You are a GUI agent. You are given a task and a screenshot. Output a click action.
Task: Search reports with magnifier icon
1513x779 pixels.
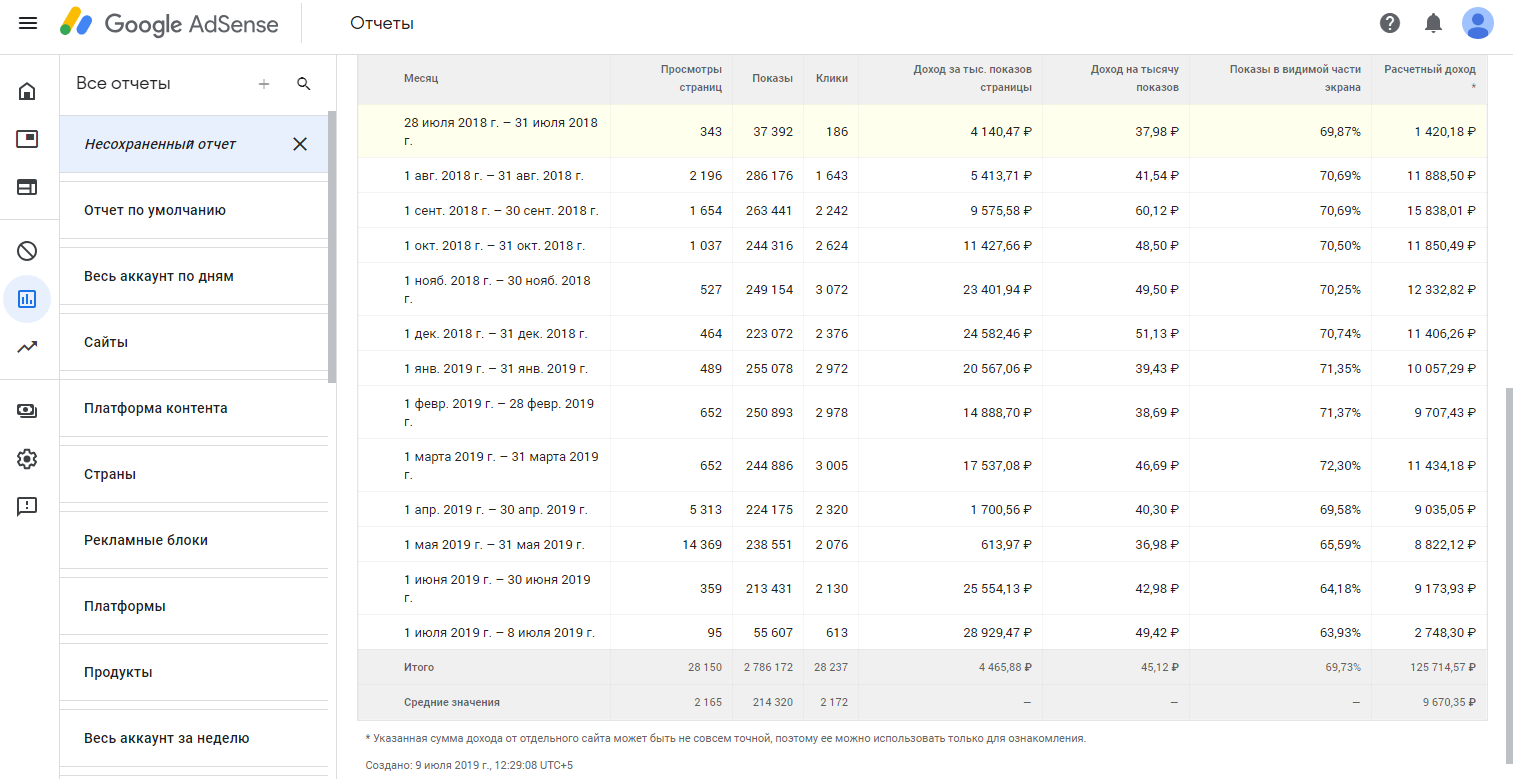(304, 84)
